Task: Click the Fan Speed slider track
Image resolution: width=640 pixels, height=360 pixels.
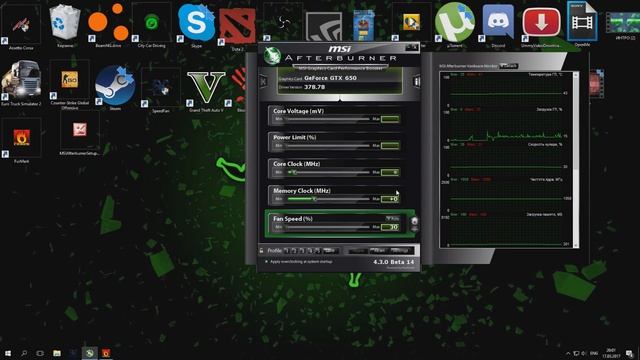Action: [x=329, y=227]
